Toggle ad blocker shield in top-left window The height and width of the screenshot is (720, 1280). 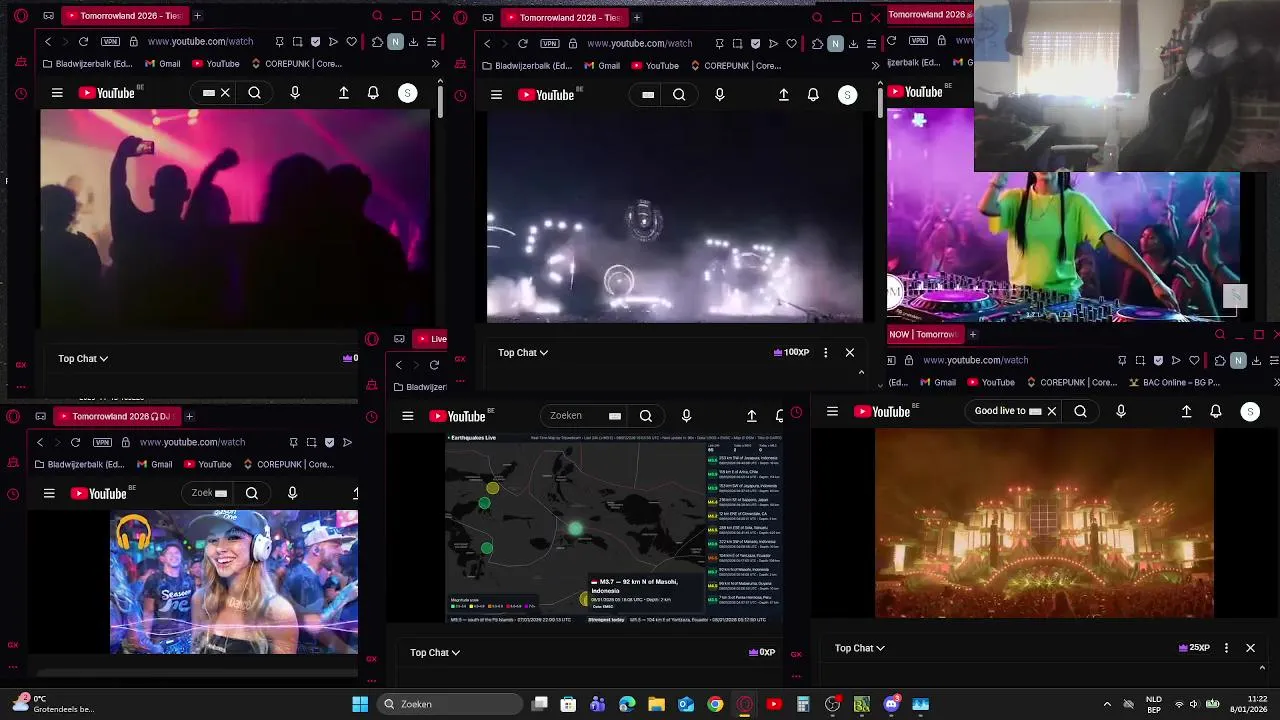(316, 42)
